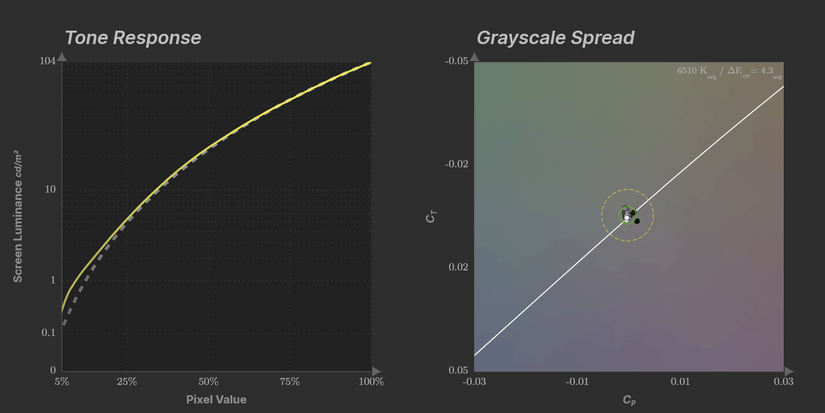Screen dimensions: 825x413
Task: Click the Tone Response vertical axis arrowhead
Action: click(x=62, y=56)
